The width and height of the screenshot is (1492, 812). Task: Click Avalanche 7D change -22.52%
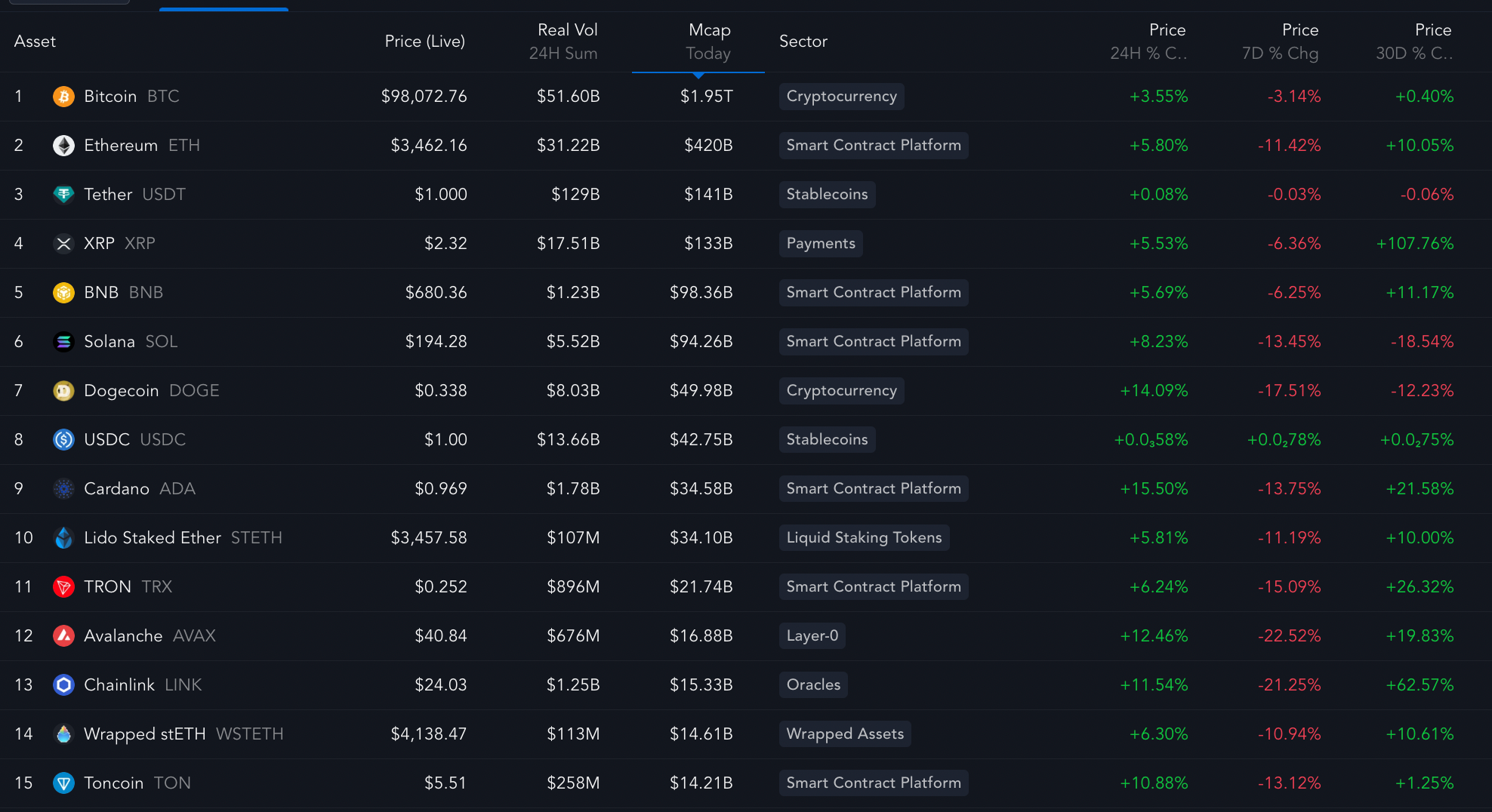point(1289,636)
